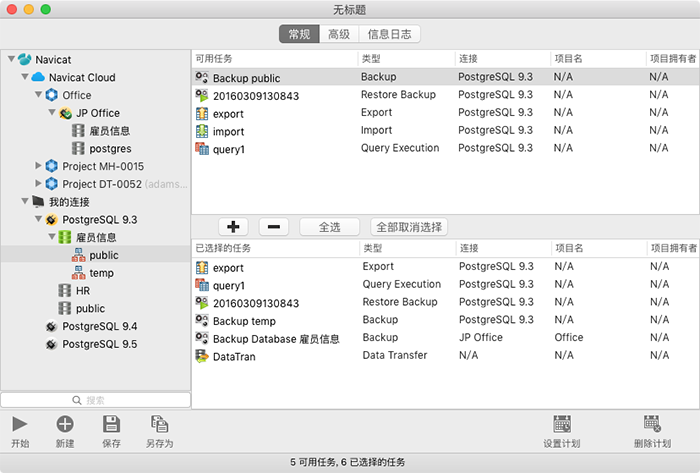
Task: Select the query1 task in available tasks
Action: (229, 149)
